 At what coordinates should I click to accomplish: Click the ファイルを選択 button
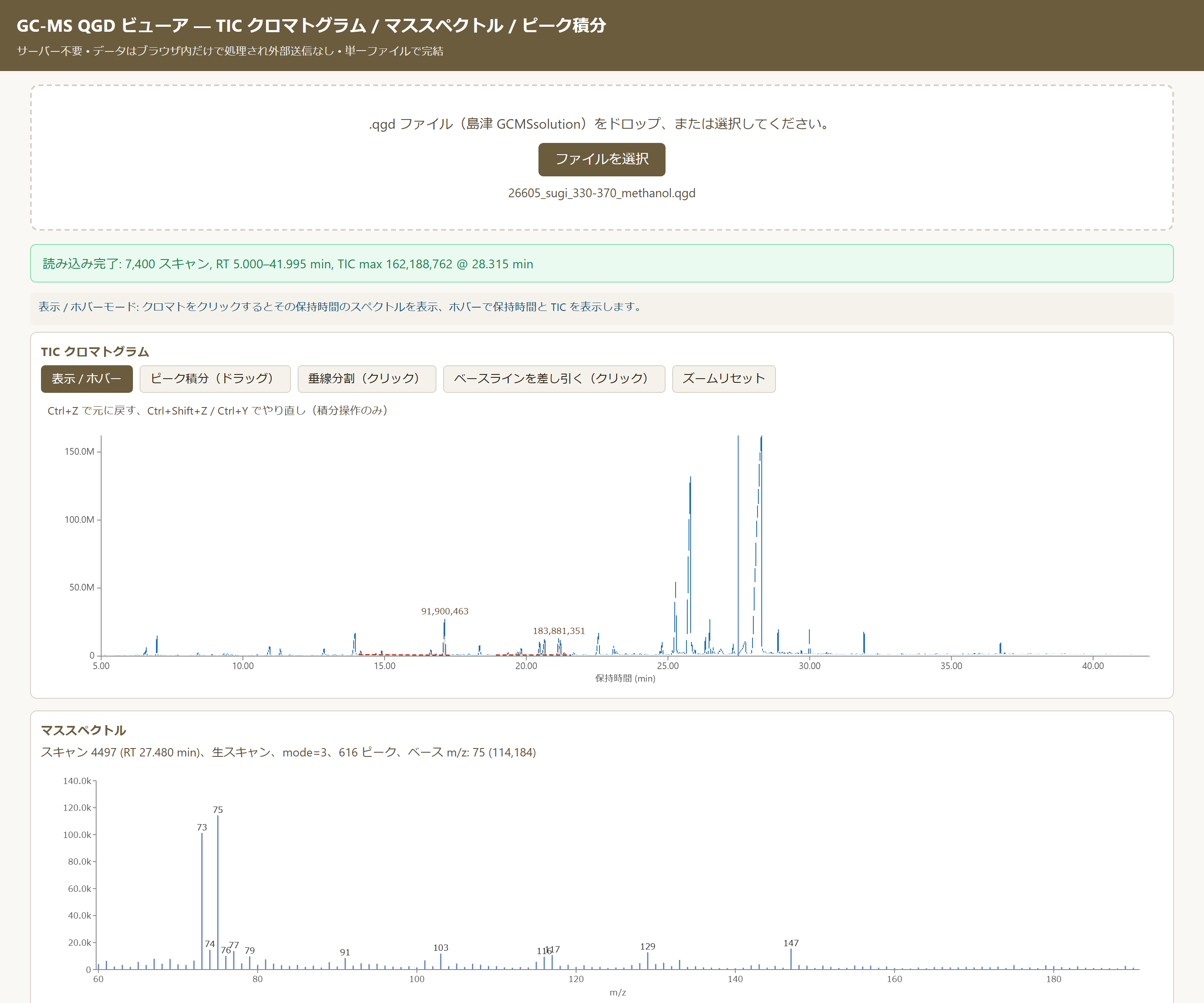[x=602, y=159]
